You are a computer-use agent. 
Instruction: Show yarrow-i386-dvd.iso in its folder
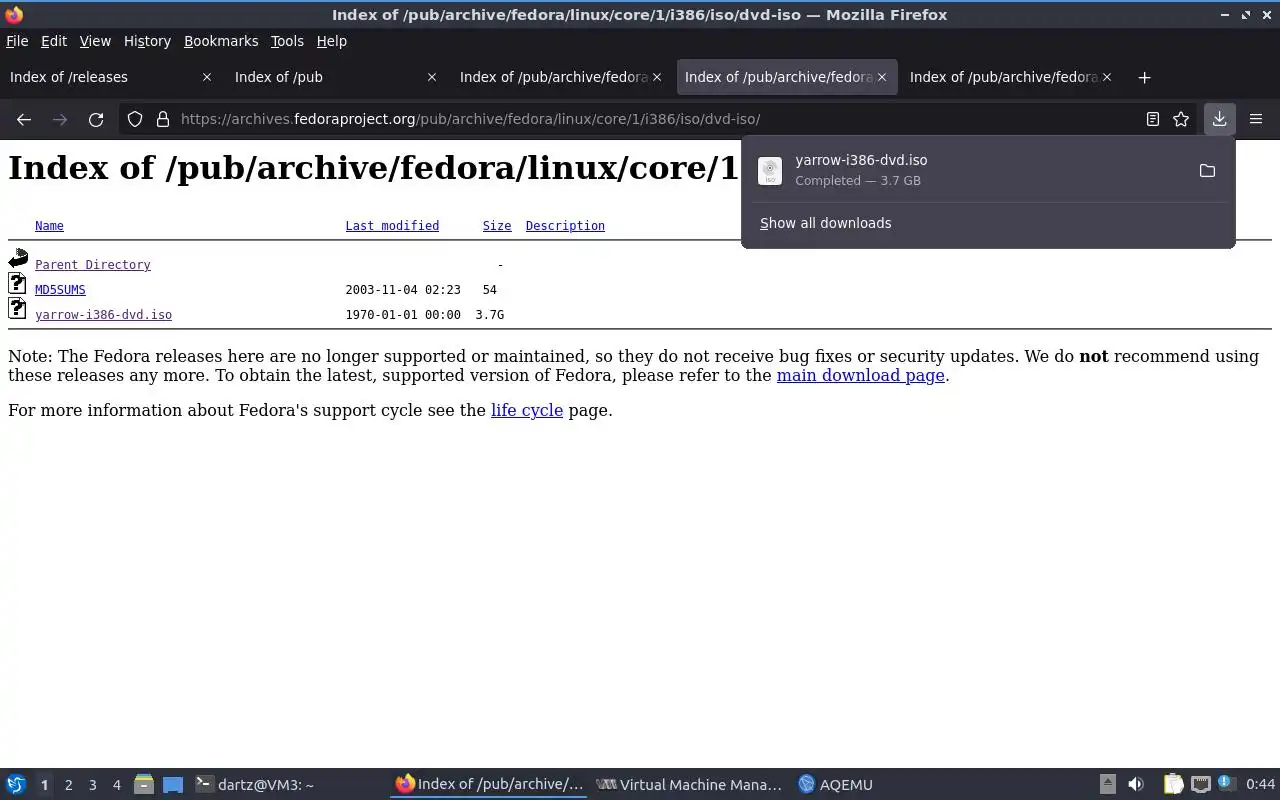(1207, 171)
